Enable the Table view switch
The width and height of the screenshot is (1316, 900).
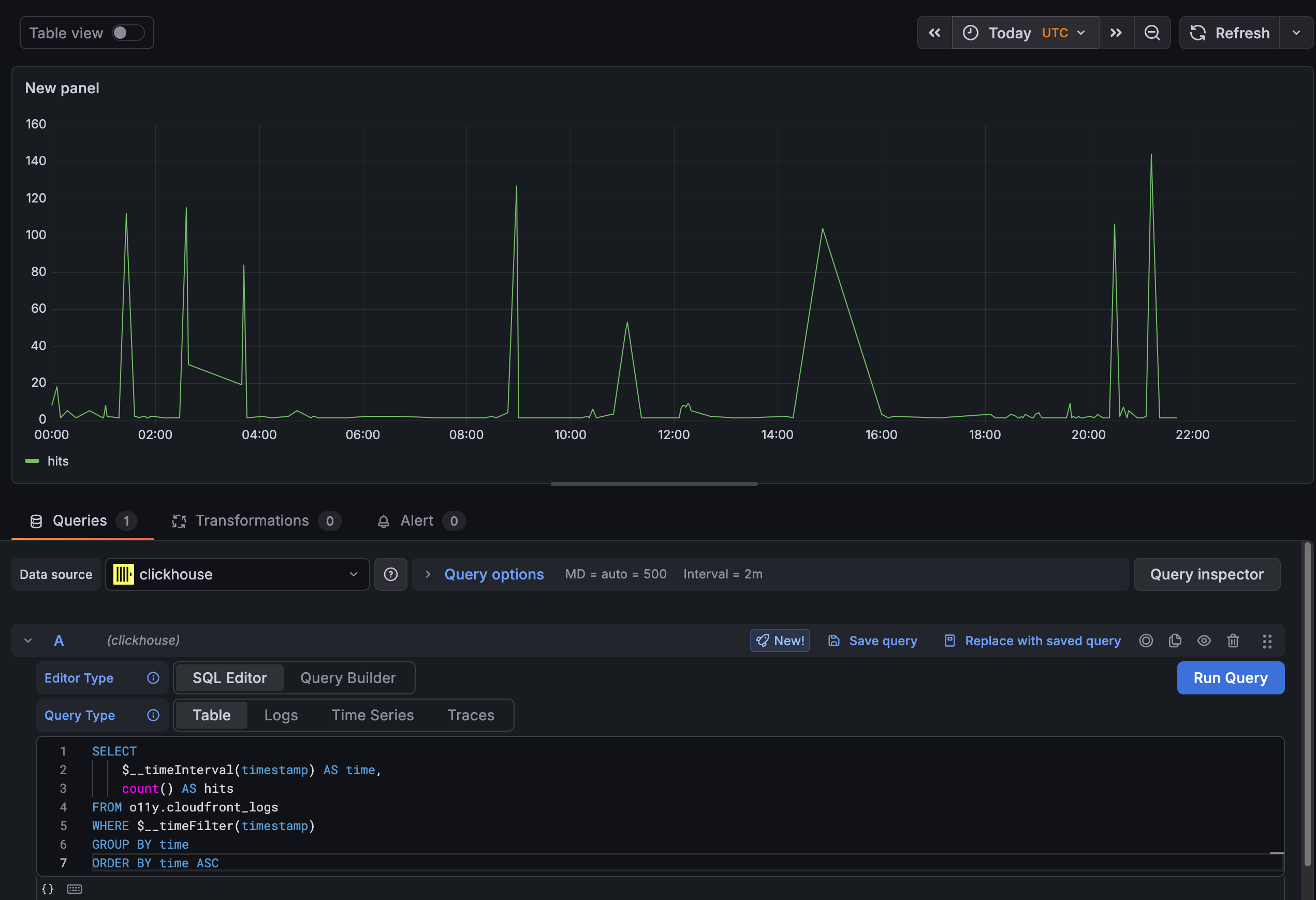point(129,32)
